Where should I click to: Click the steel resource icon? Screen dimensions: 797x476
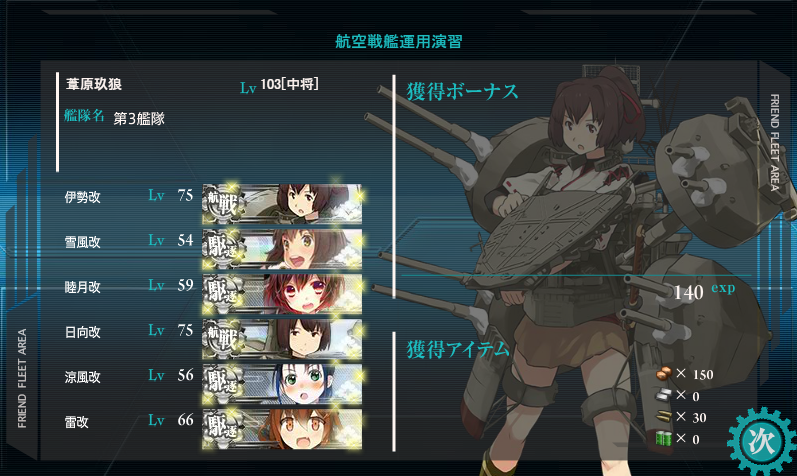coord(664,395)
